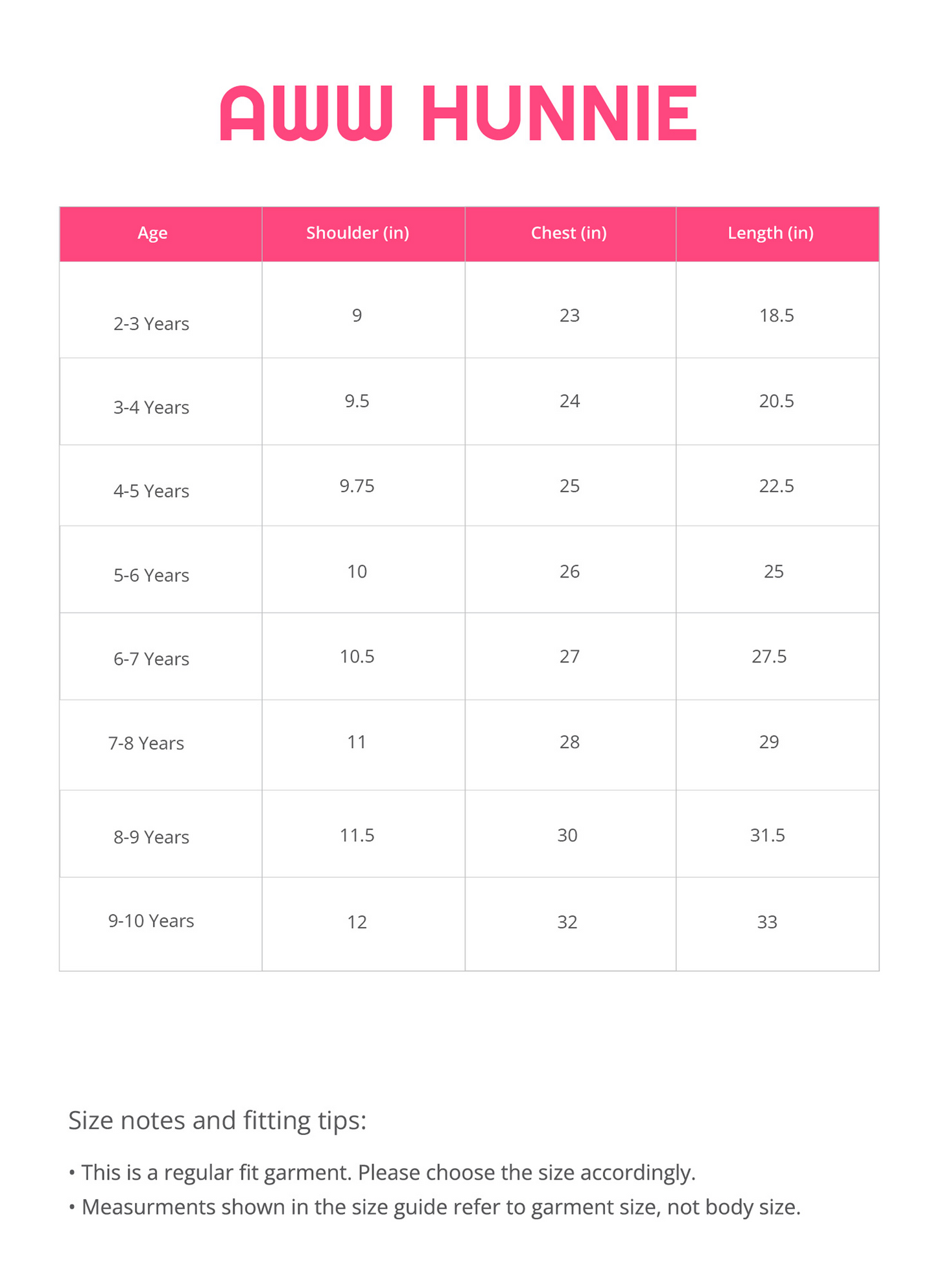The image size is (937, 1288).
Task: Click shoulder value 10.5
Action: (357, 656)
